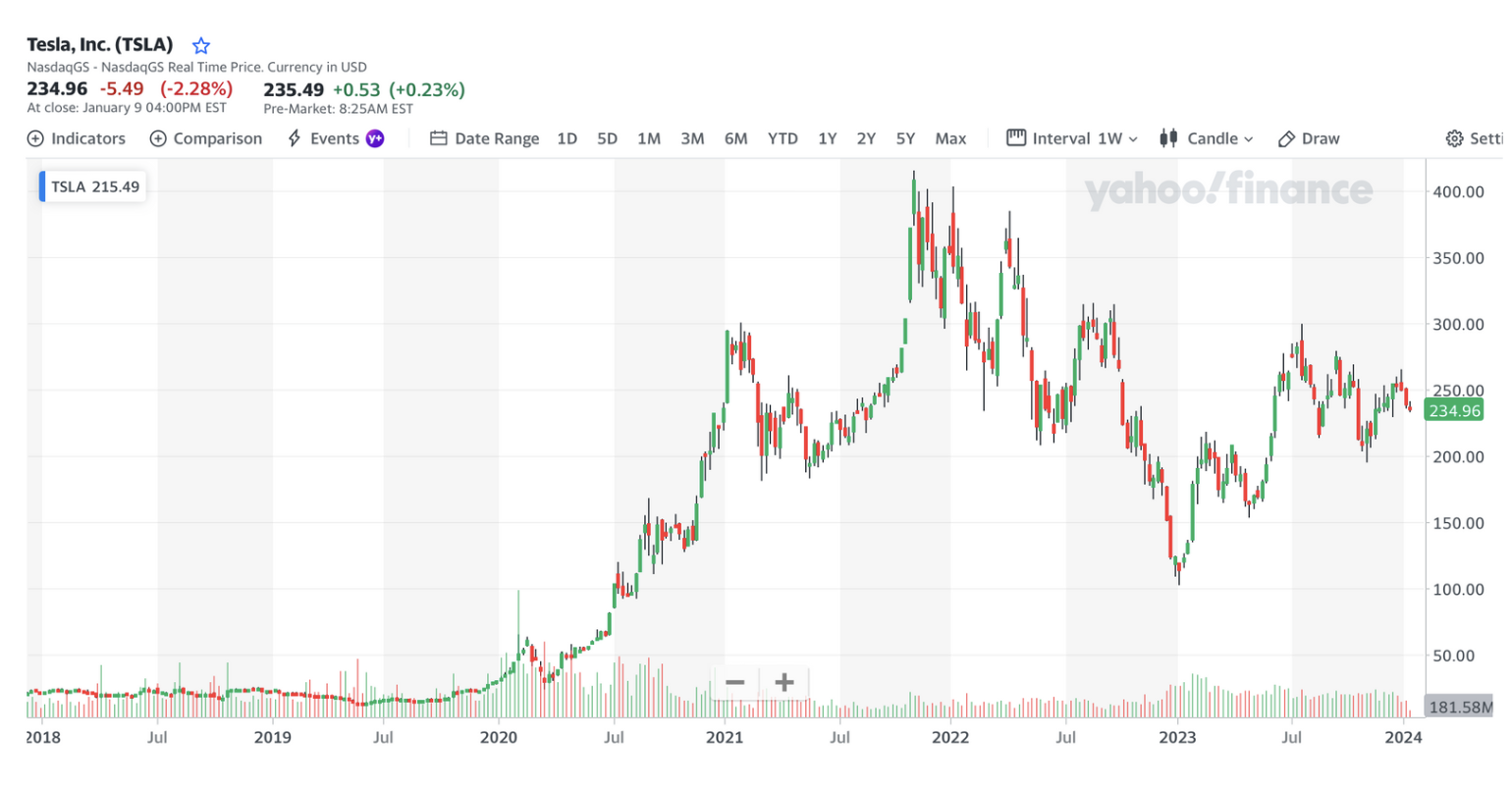Viewport: 1512px width, 789px height.
Task: Select the YTD range
Action: click(783, 138)
